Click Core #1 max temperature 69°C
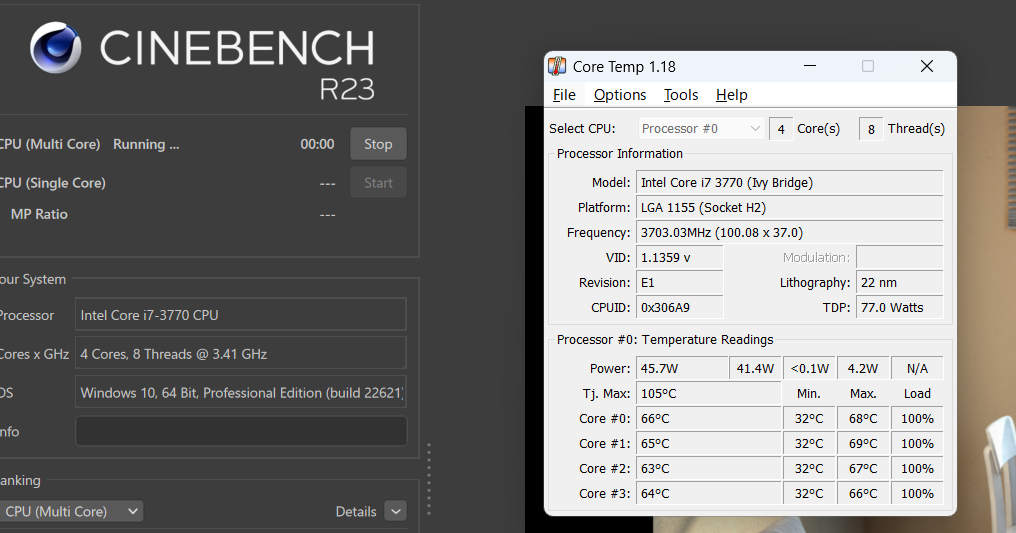This screenshot has height=533, width=1016. pyautogui.click(x=863, y=444)
